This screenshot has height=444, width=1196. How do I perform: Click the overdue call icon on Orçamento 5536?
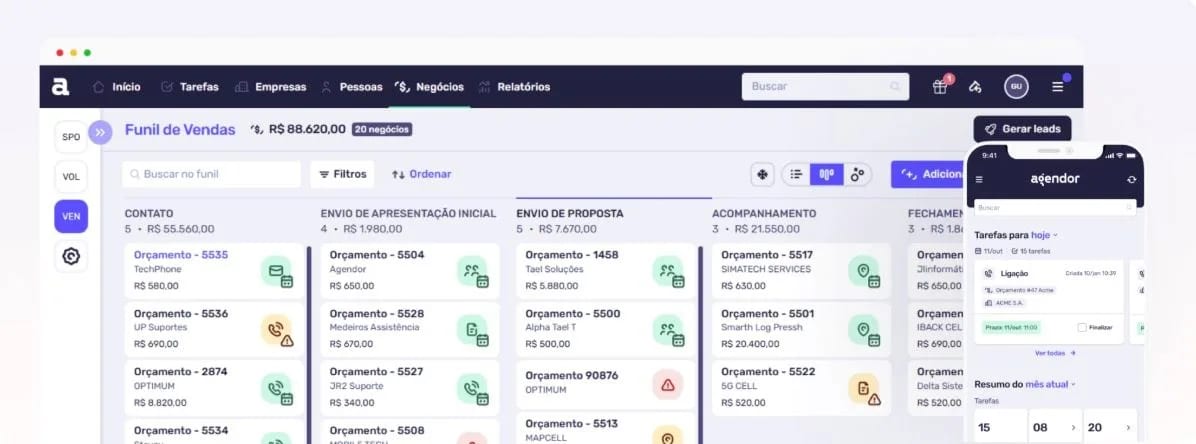[276, 330]
